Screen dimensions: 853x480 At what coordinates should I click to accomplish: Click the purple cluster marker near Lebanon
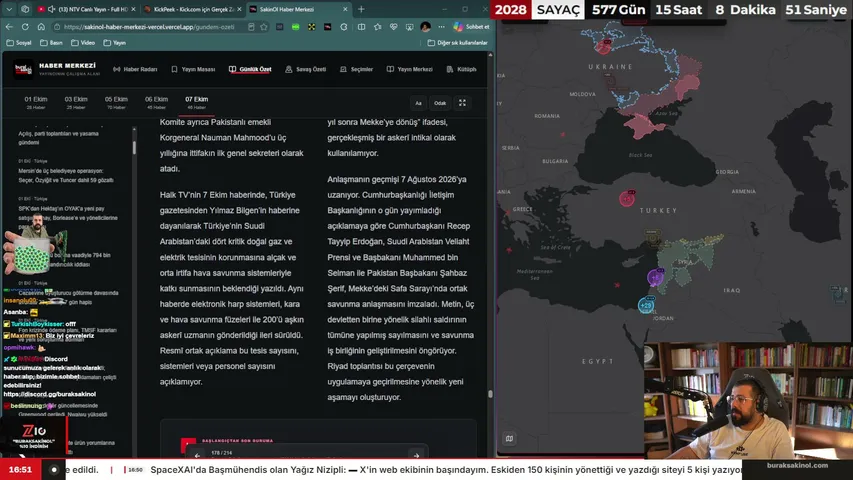coord(656,278)
